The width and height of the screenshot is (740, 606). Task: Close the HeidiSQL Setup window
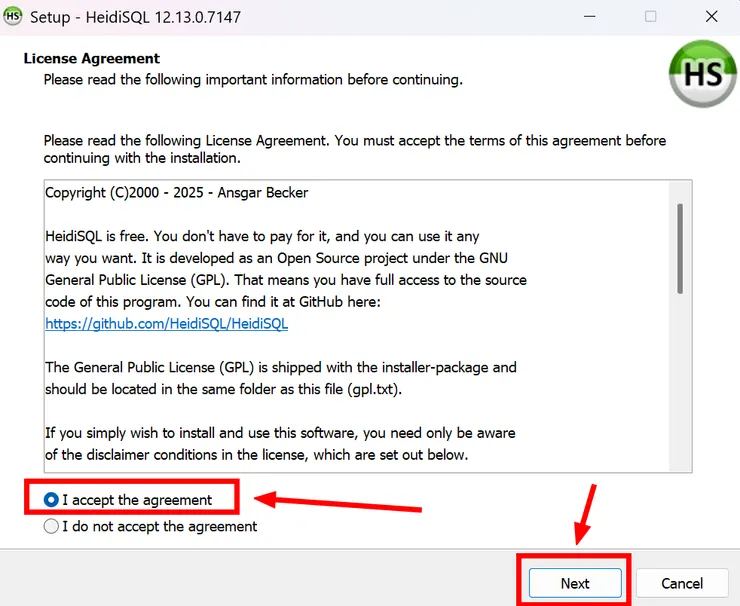point(711,17)
